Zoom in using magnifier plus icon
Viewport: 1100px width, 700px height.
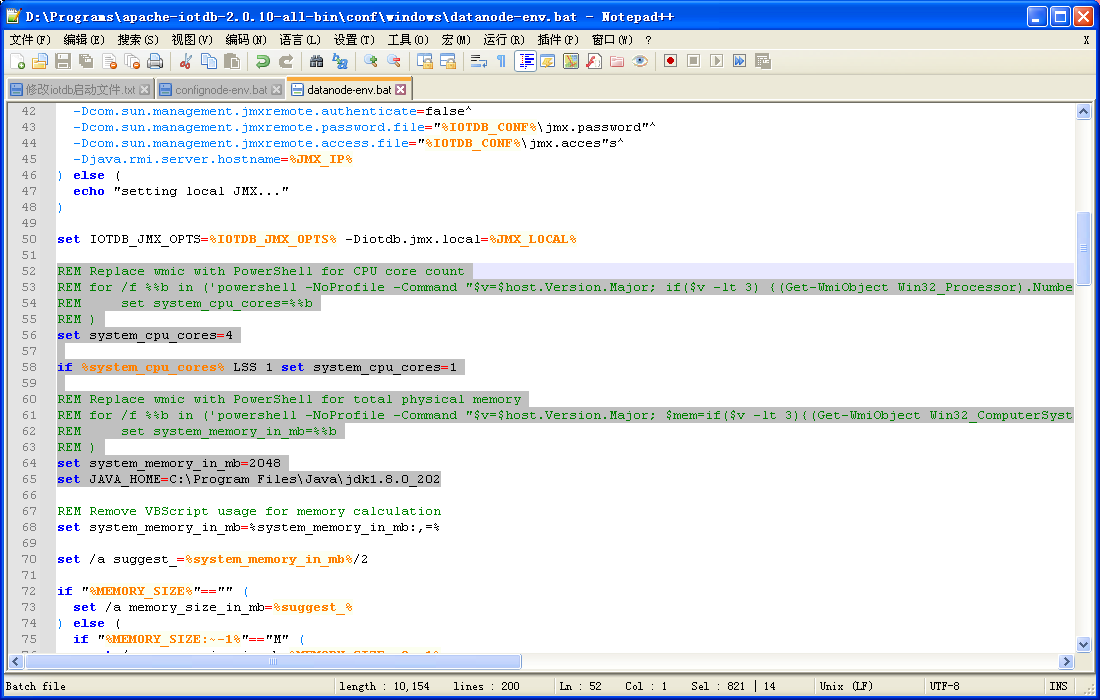pyautogui.click(x=370, y=62)
